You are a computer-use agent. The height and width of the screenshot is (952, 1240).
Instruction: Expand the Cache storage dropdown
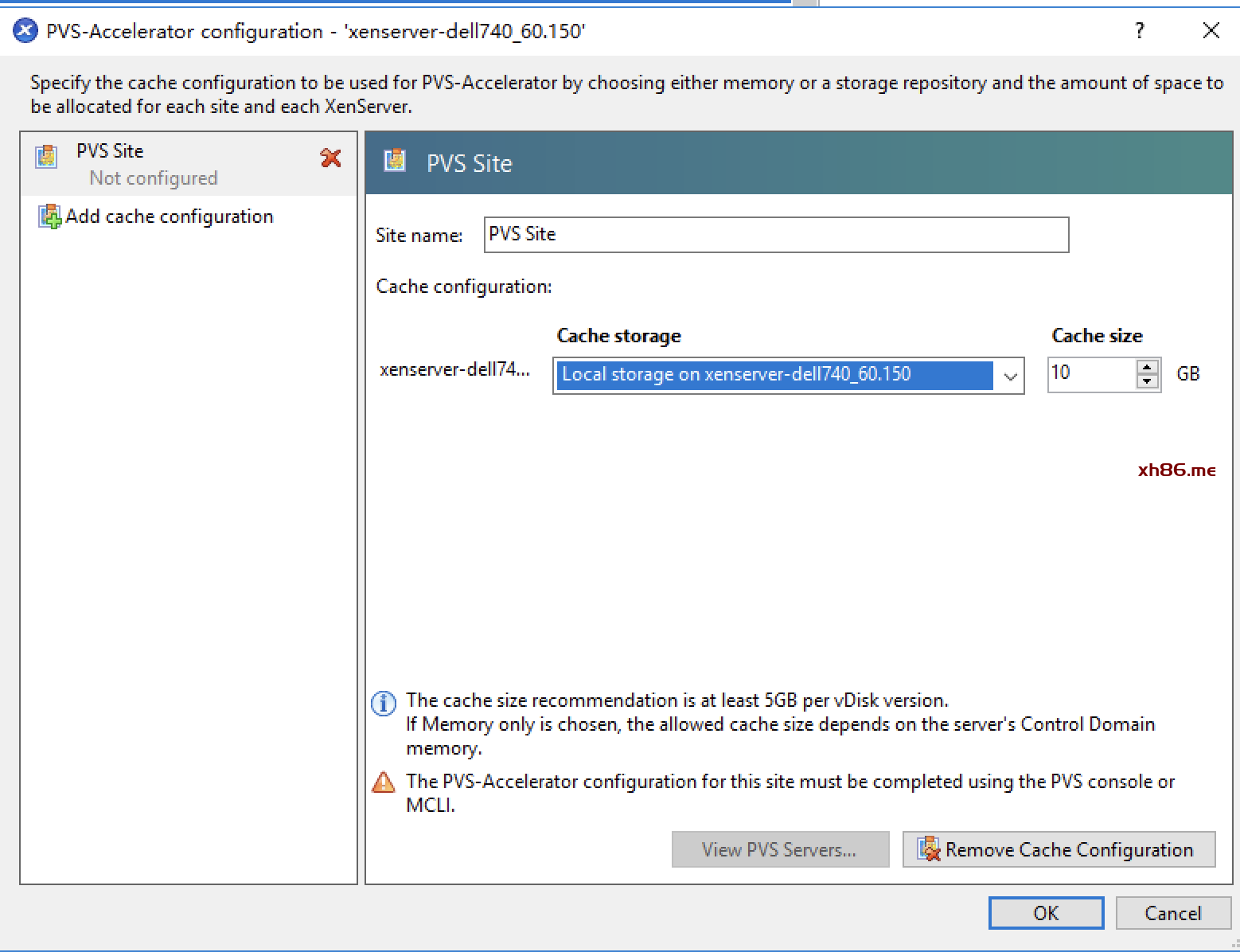click(x=1010, y=376)
